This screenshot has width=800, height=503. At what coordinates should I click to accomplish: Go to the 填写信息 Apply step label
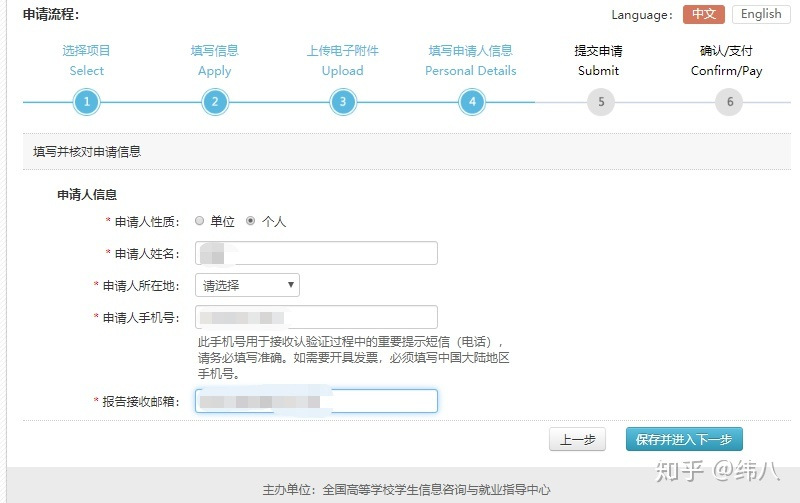tap(214, 60)
